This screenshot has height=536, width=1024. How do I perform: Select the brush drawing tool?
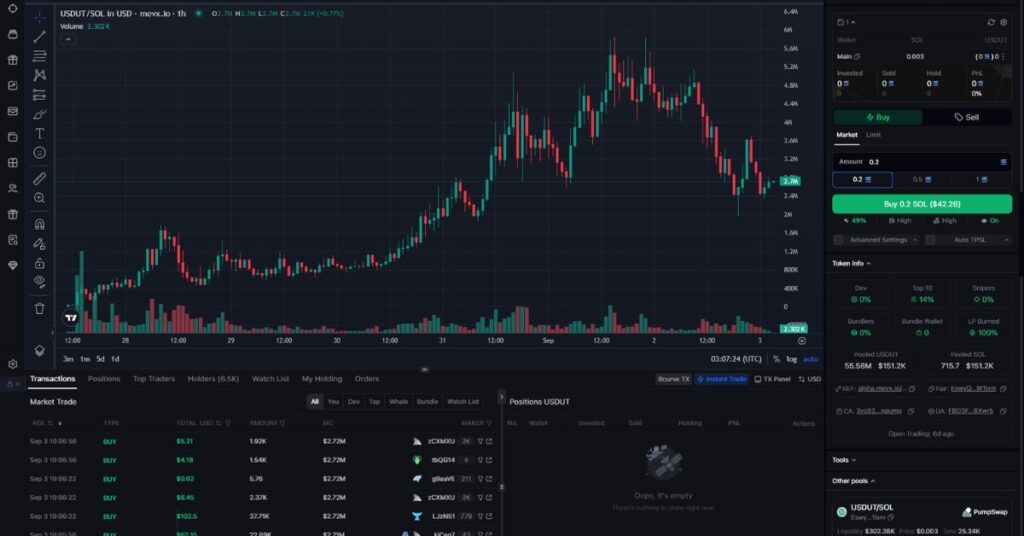40,114
